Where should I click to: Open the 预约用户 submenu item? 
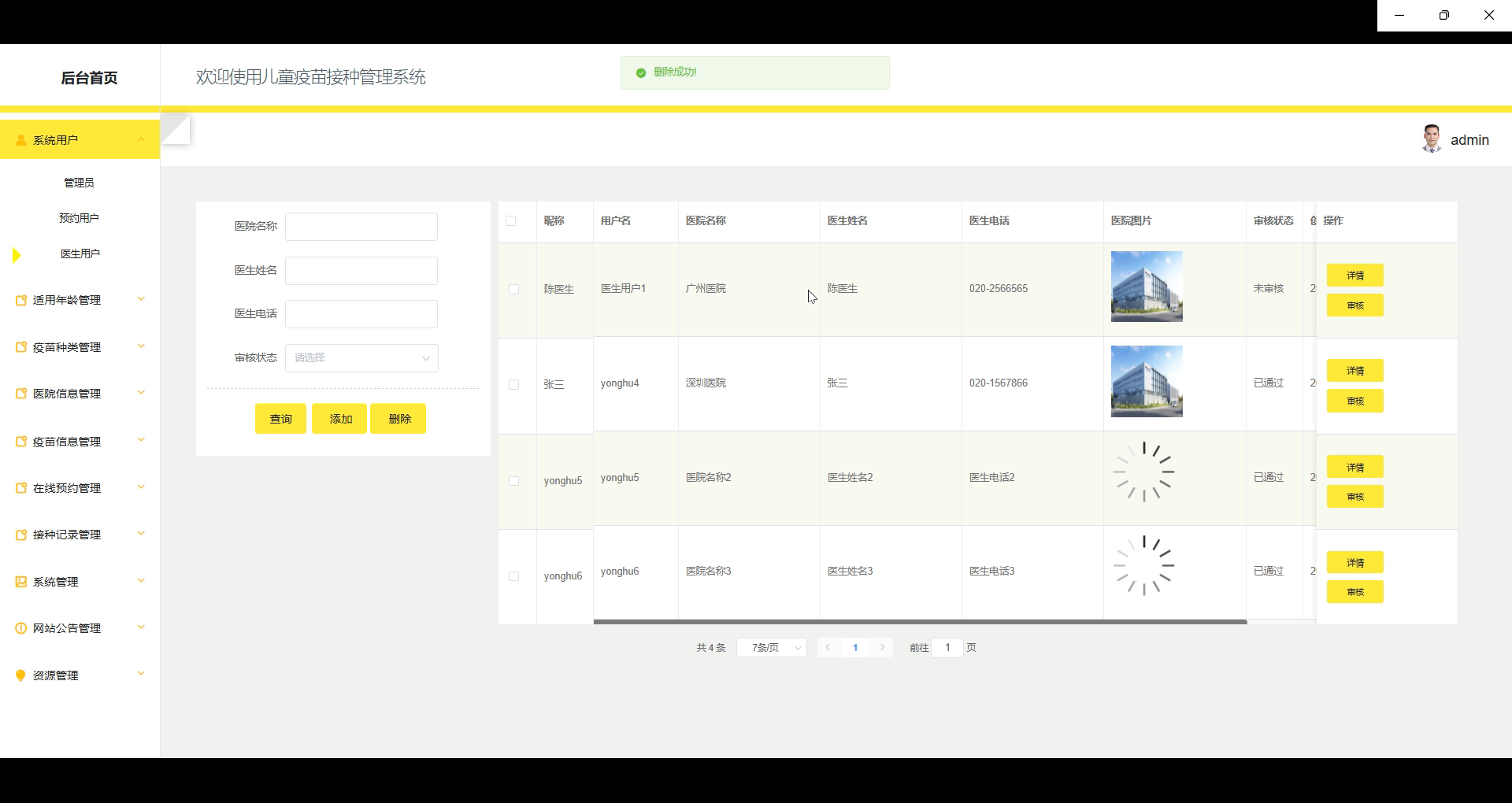click(79, 218)
